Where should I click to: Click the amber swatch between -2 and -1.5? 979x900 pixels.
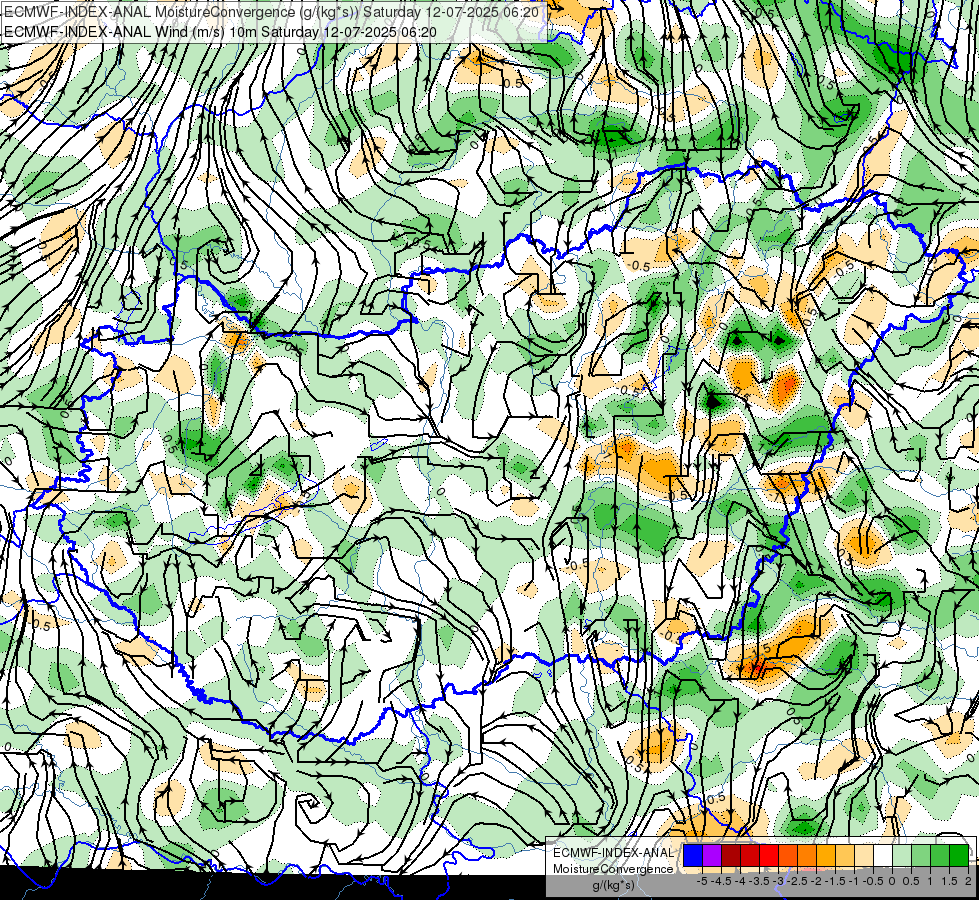click(825, 855)
